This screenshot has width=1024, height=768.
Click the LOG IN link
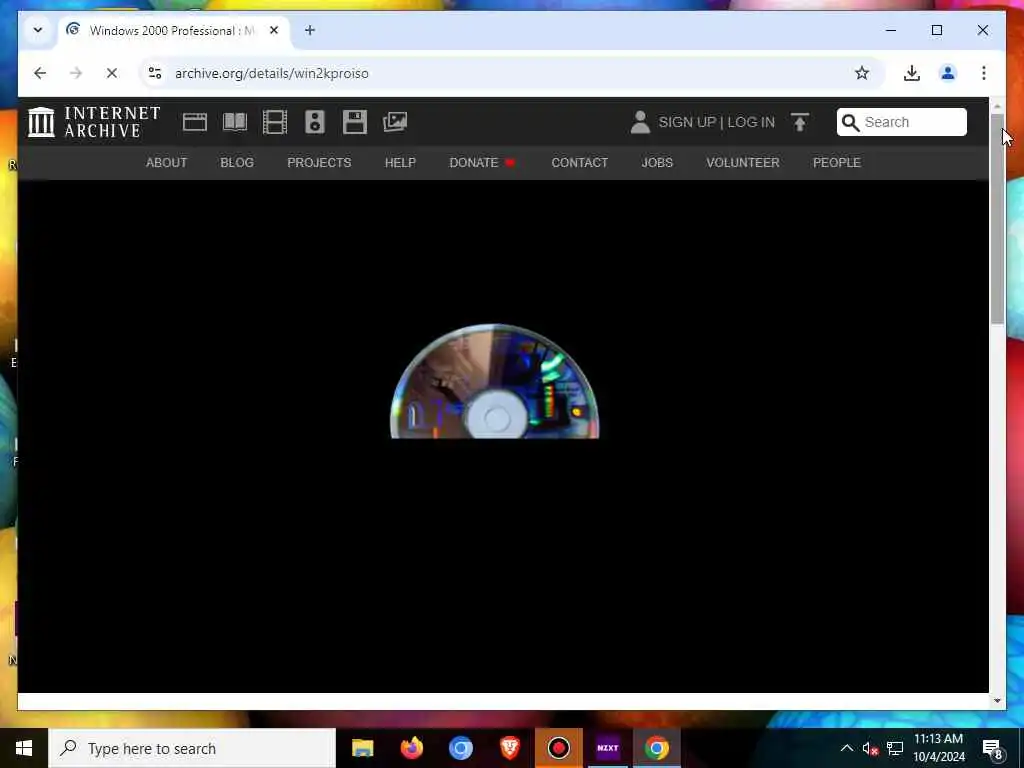(x=751, y=122)
